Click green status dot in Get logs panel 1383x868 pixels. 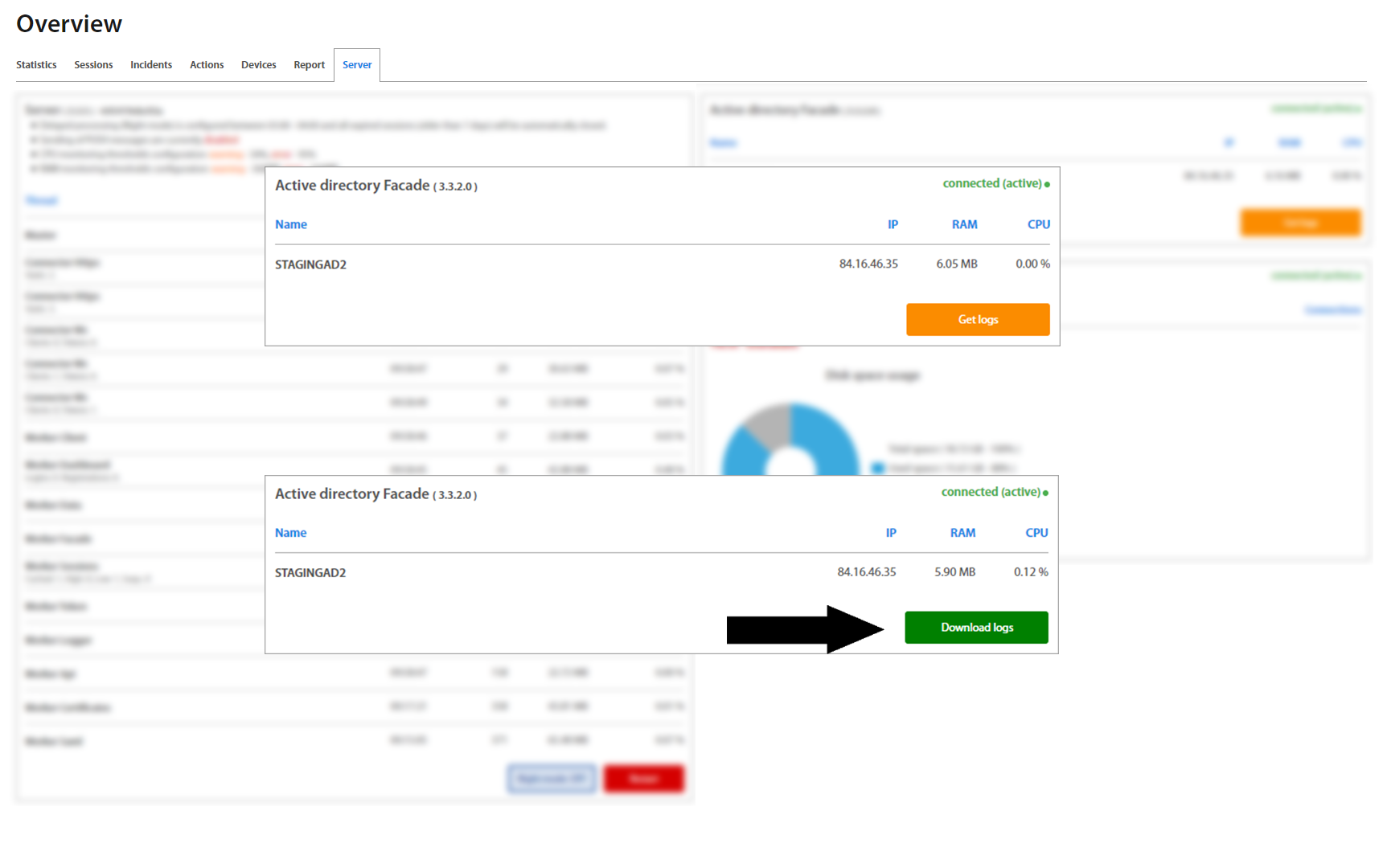point(1047,185)
